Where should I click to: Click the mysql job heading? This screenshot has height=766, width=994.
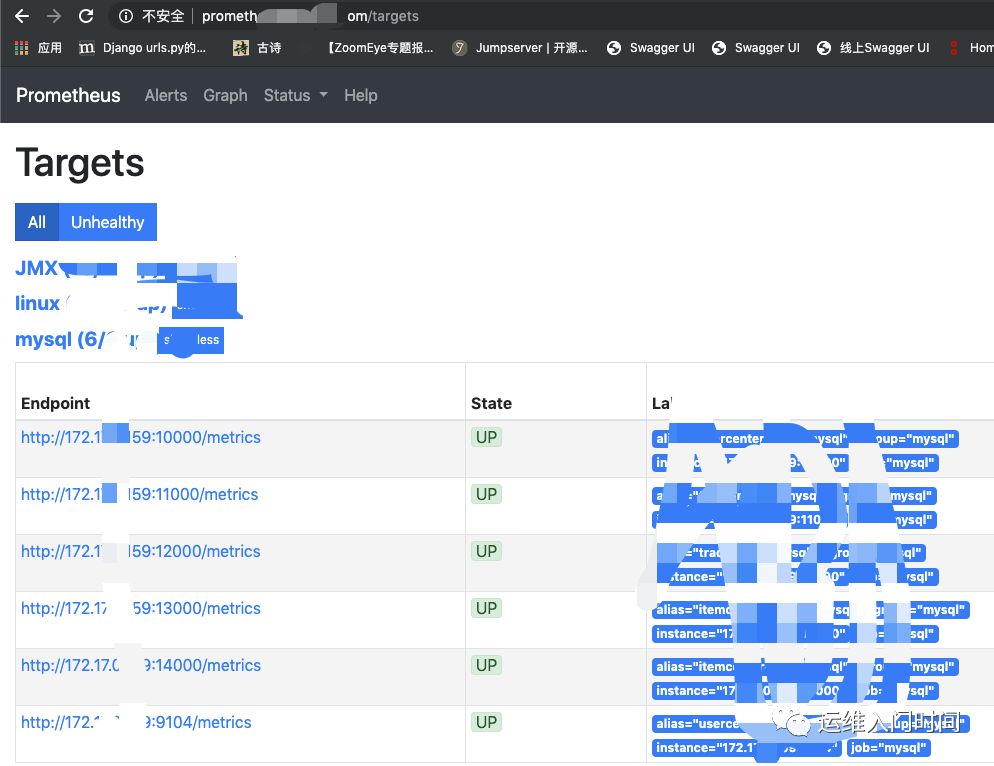tap(76, 339)
